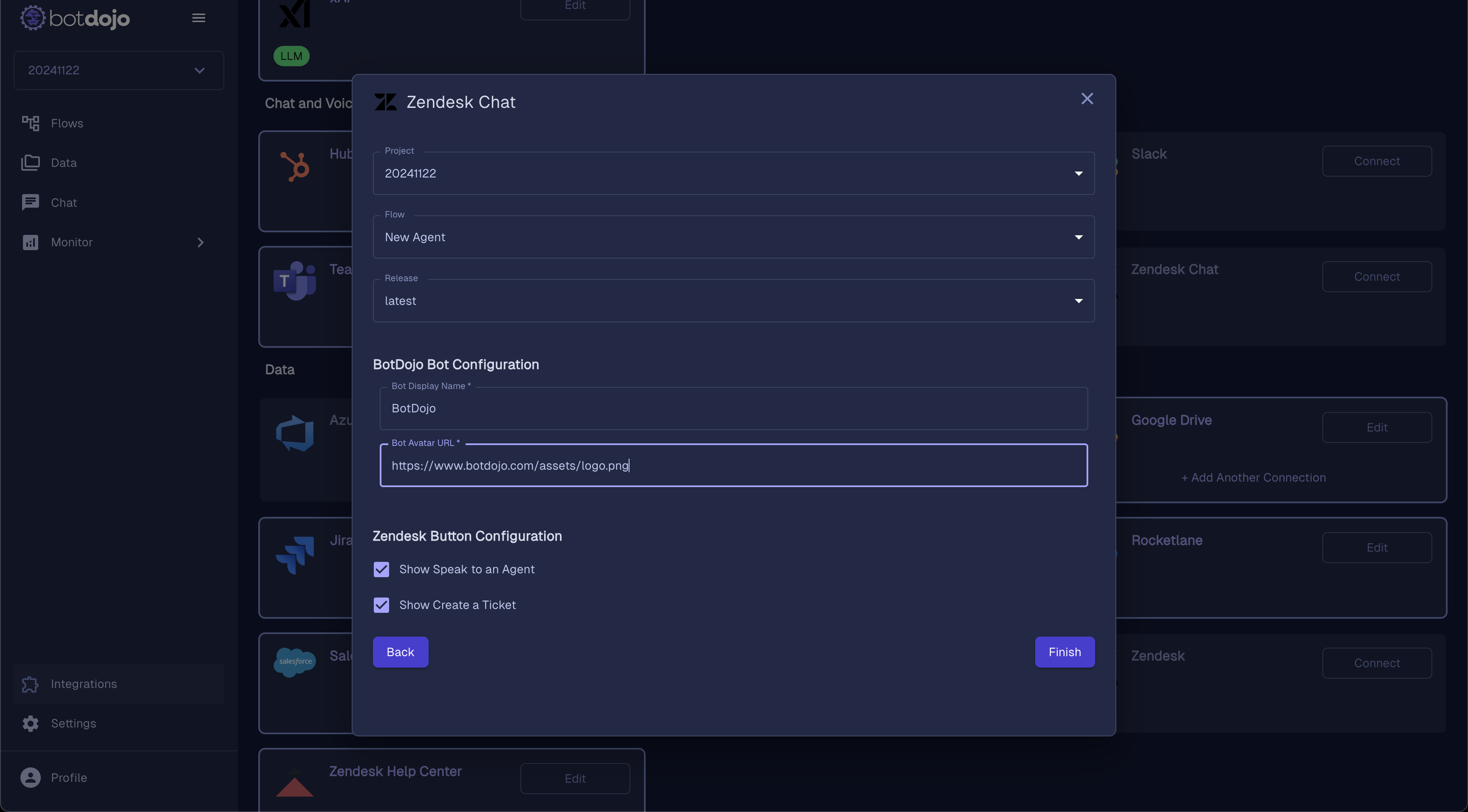This screenshot has height=812, width=1468.
Task: Uncheck Show Create a Ticket
Action: point(381,605)
